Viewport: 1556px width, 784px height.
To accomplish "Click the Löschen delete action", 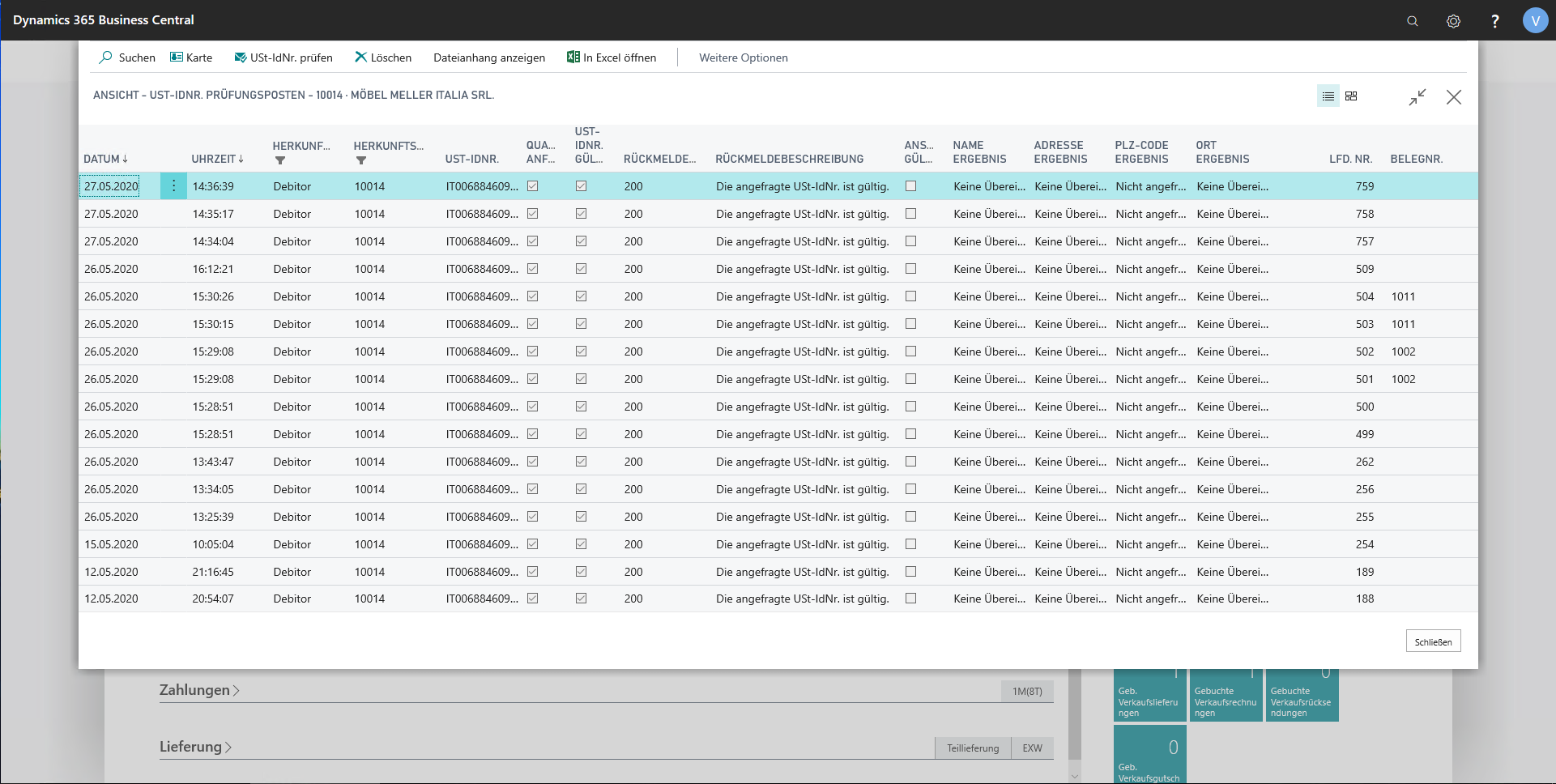I will [383, 58].
